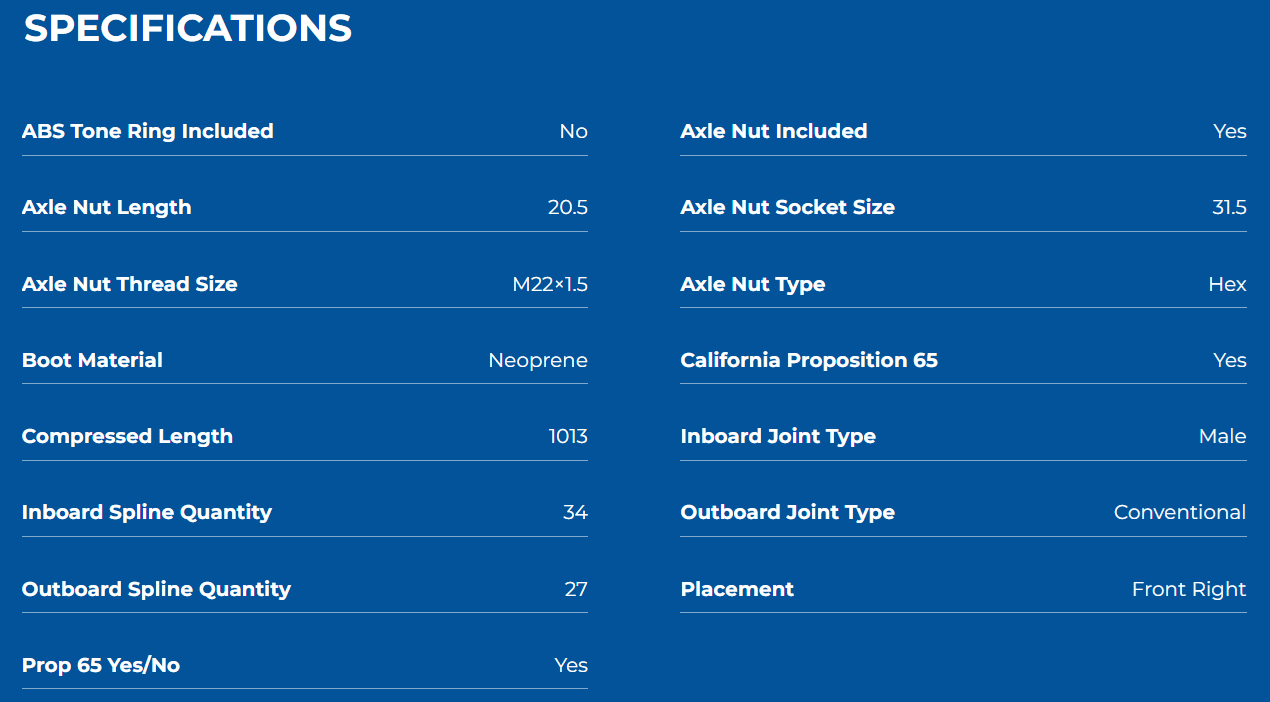Select the Male inboard joint type value
The height and width of the screenshot is (702, 1270).
(1222, 437)
